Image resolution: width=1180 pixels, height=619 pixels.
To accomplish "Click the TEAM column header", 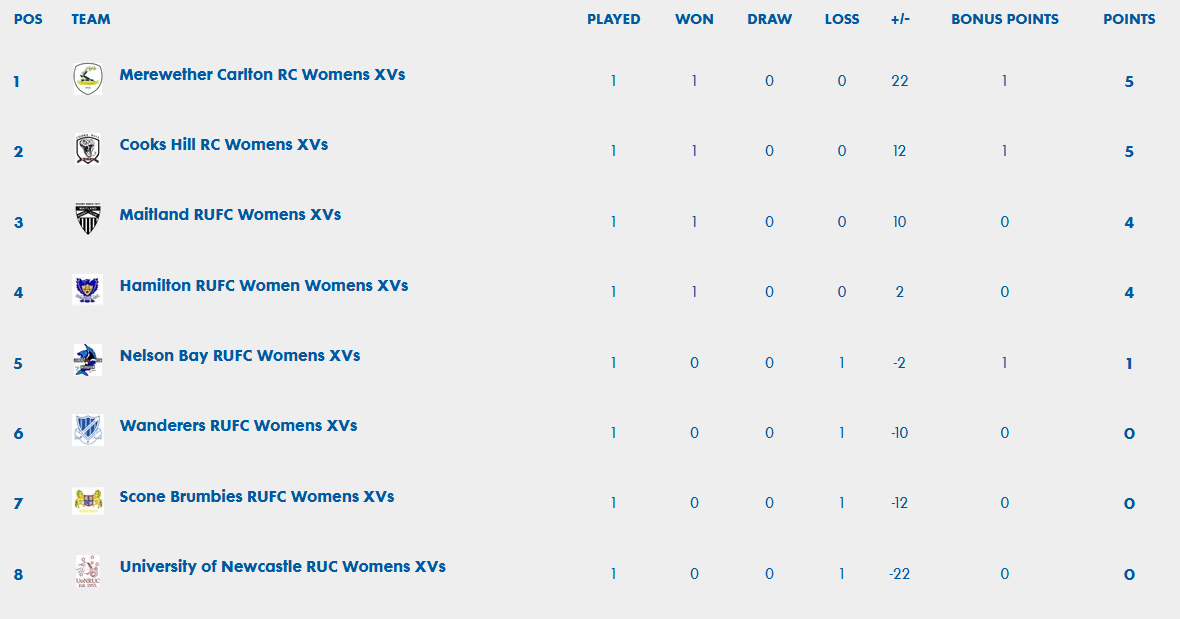I will pyautogui.click(x=91, y=20).
